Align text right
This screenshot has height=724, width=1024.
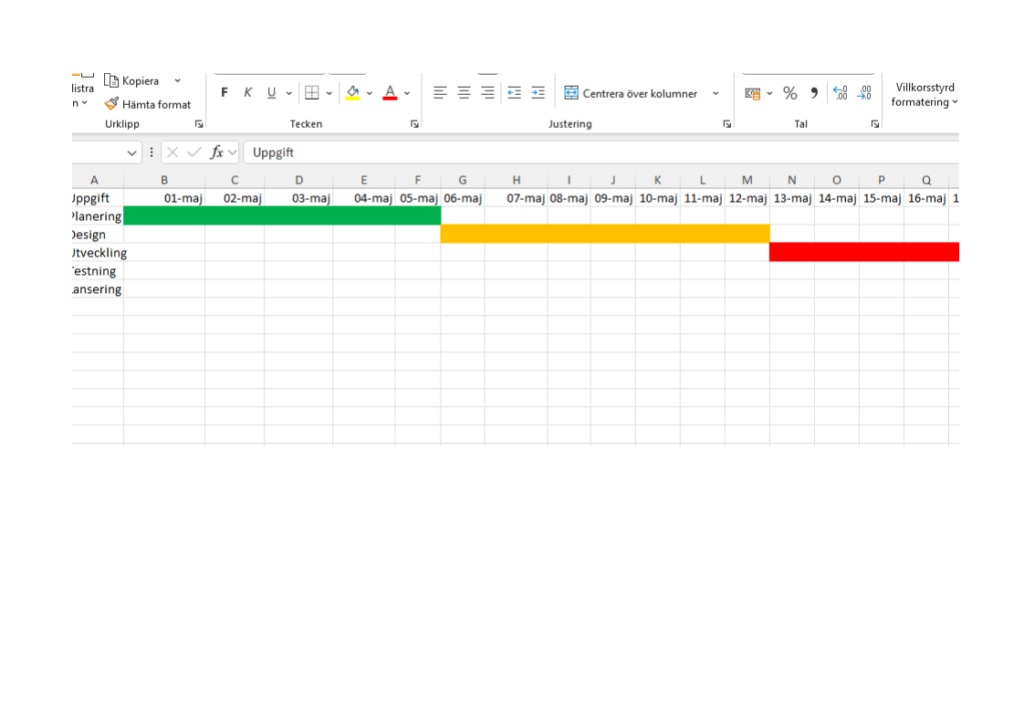(487, 93)
